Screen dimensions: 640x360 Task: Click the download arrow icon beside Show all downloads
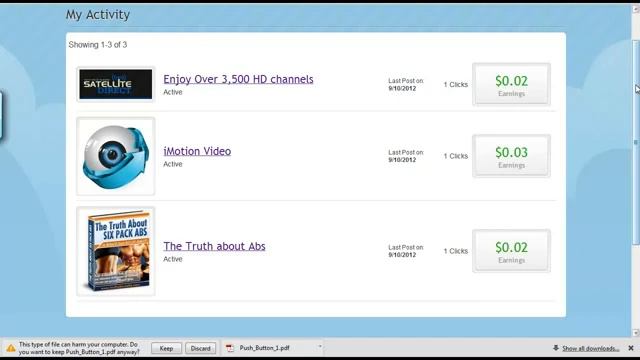point(556,348)
